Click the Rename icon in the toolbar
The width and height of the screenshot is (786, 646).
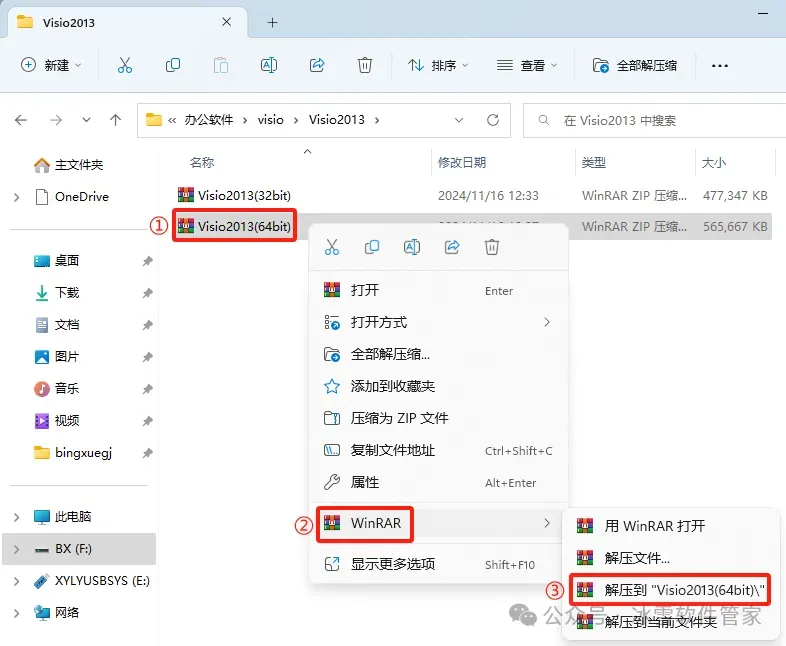click(269, 65)
